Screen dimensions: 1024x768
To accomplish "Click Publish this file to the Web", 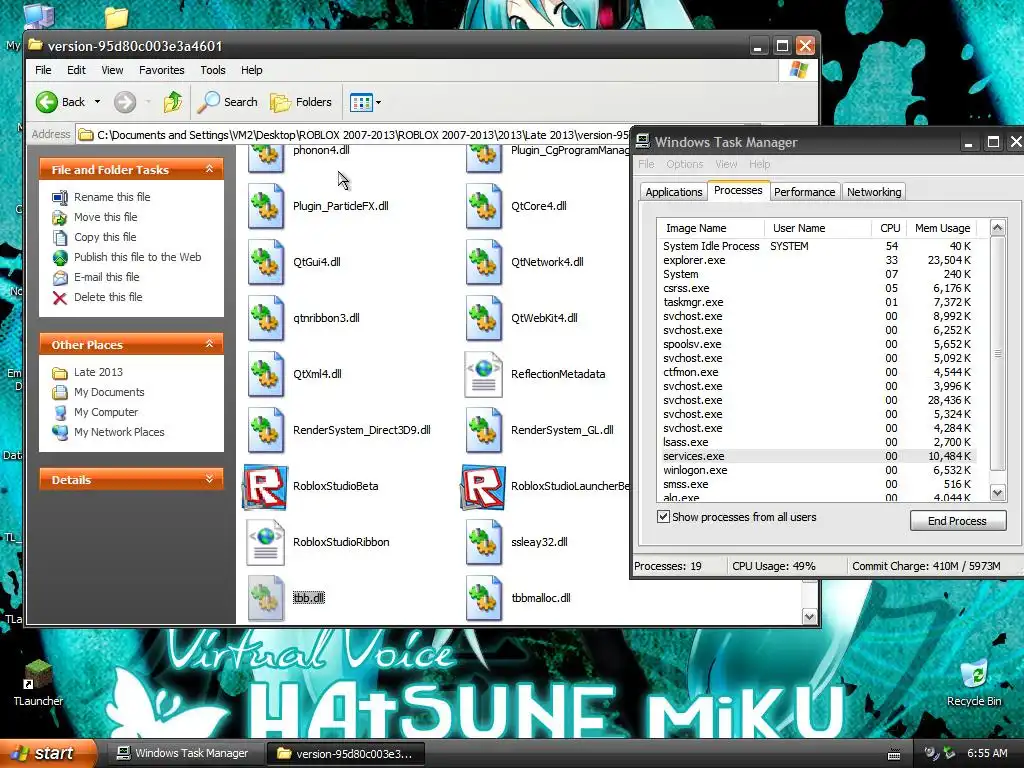I will 137,257.
